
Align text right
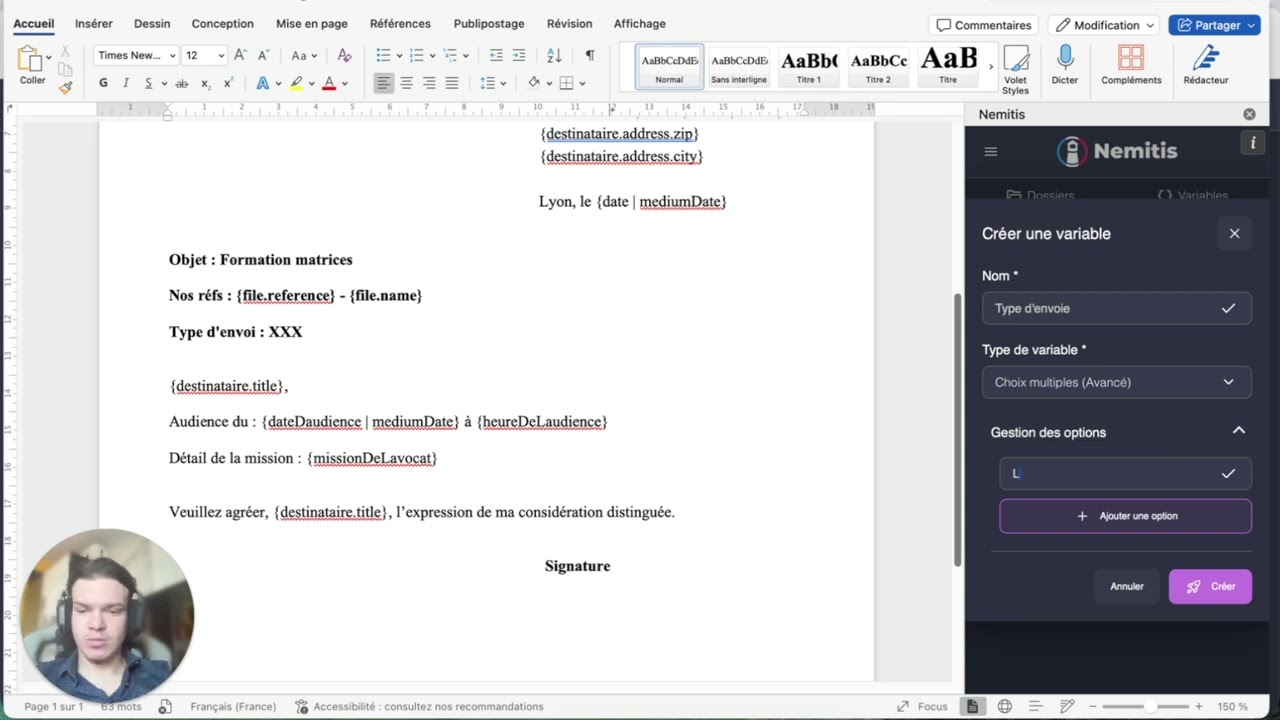tap(429, 83)
